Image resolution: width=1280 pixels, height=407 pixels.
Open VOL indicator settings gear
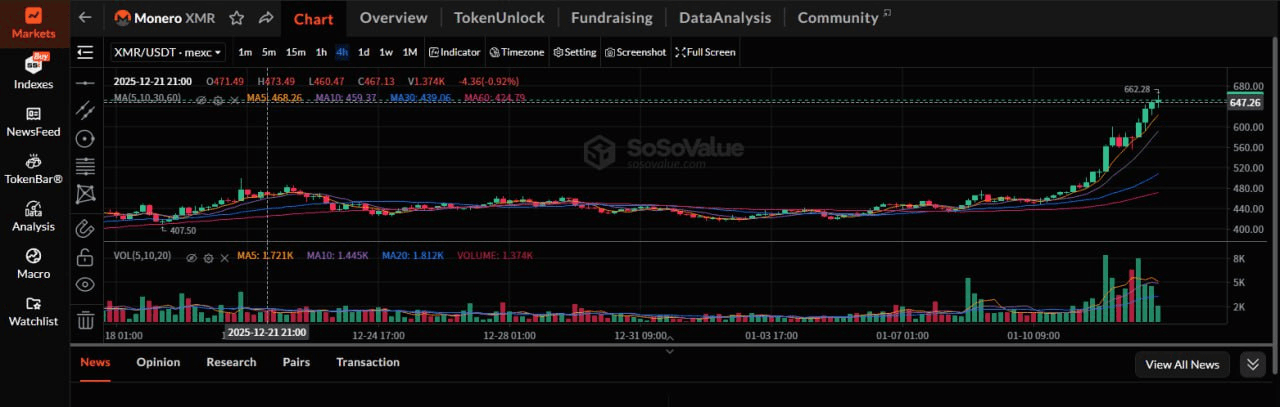click(208, 256)
